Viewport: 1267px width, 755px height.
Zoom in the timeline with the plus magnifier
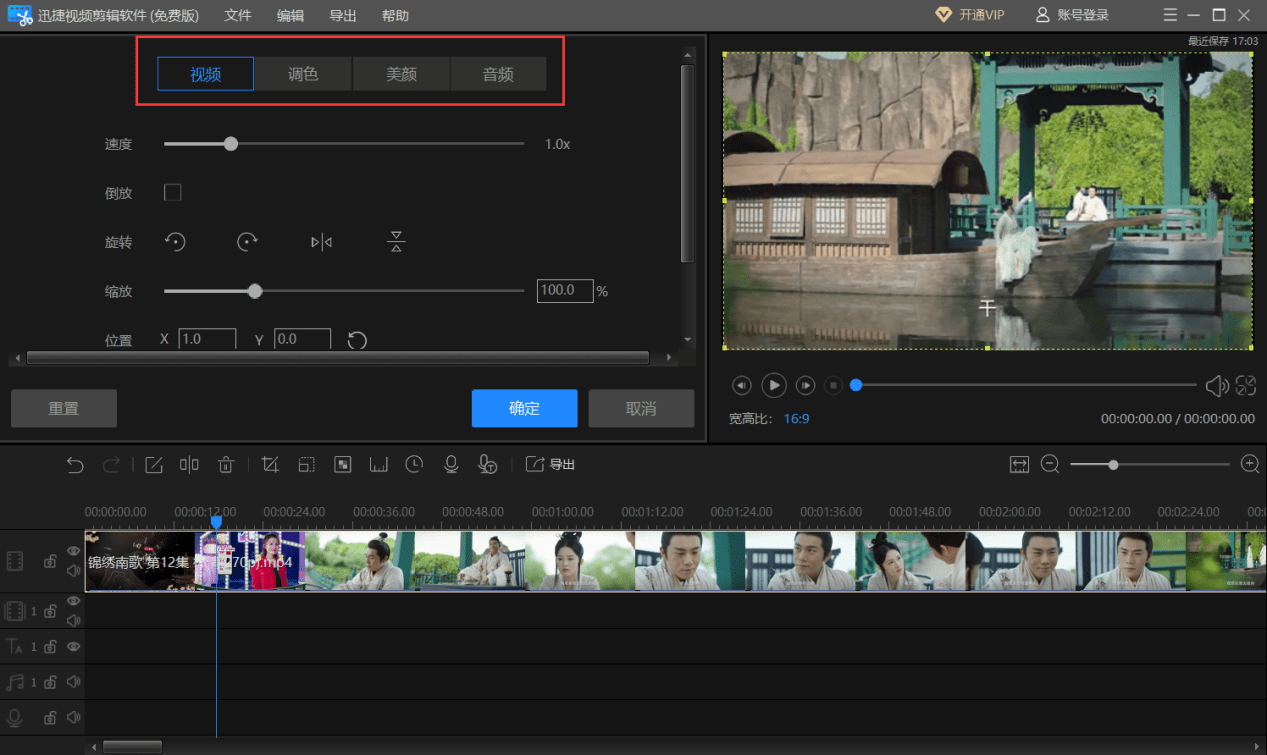click(x=1250, y=464)
